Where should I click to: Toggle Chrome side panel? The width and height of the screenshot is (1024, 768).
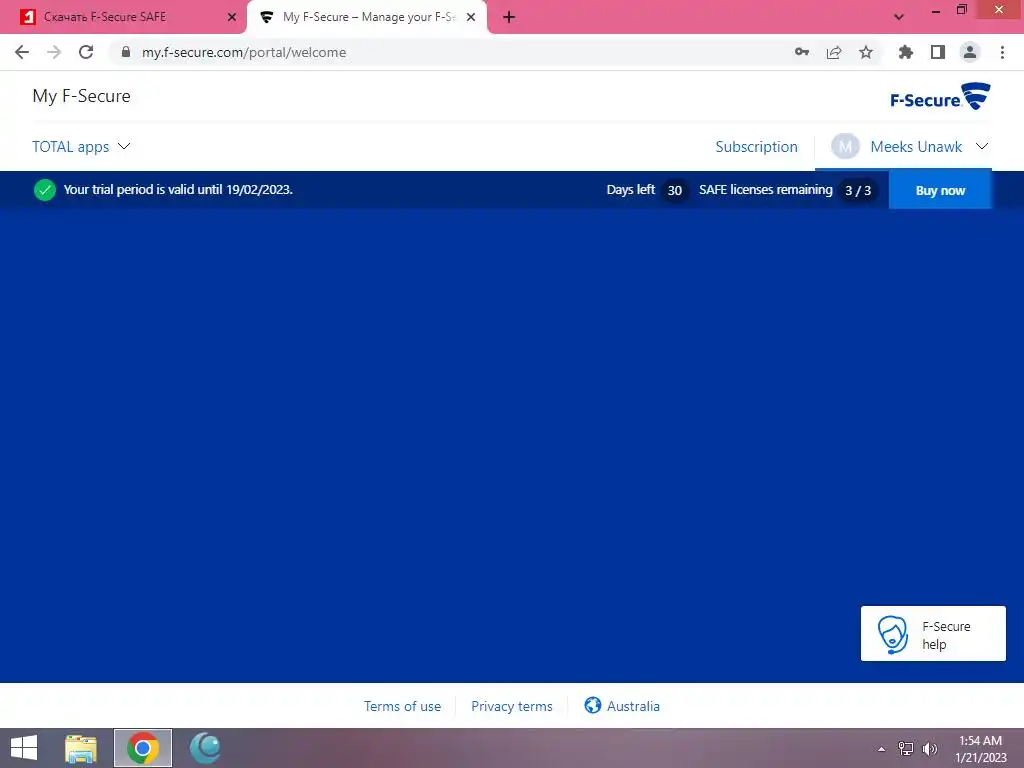pos(938,52)
